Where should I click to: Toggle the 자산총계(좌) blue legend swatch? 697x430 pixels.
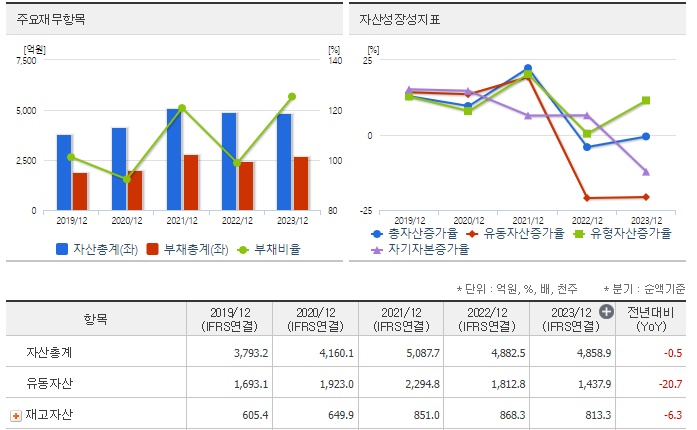point(62,249)
